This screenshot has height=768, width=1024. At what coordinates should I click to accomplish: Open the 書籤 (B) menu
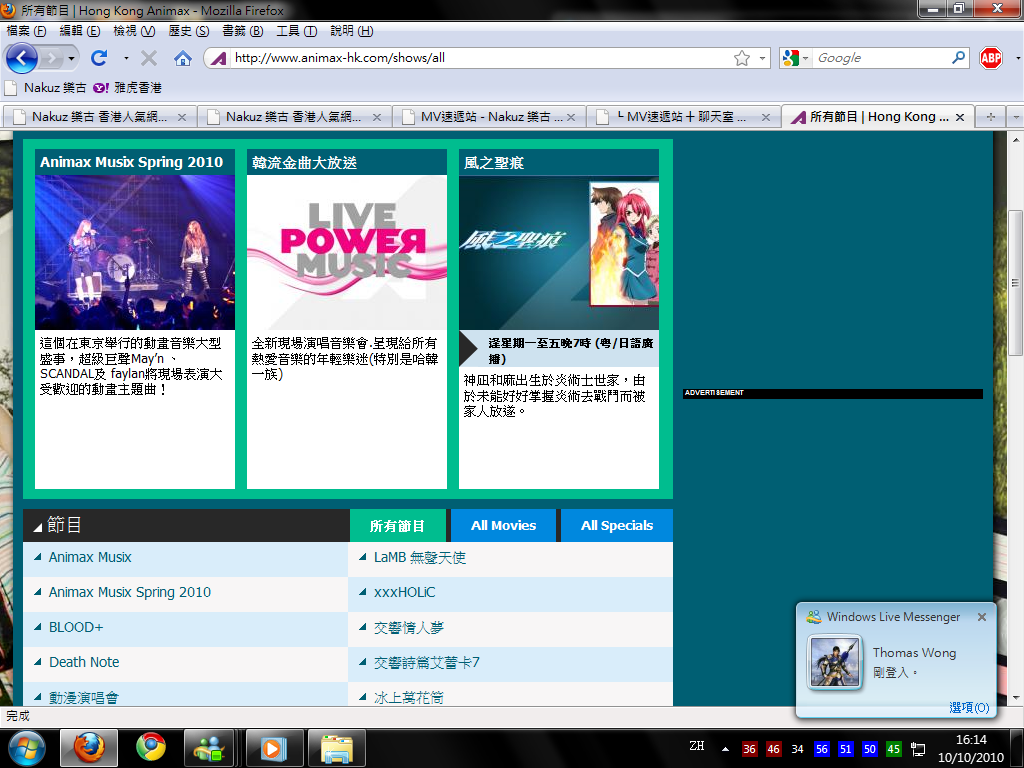tap(242, 31)
